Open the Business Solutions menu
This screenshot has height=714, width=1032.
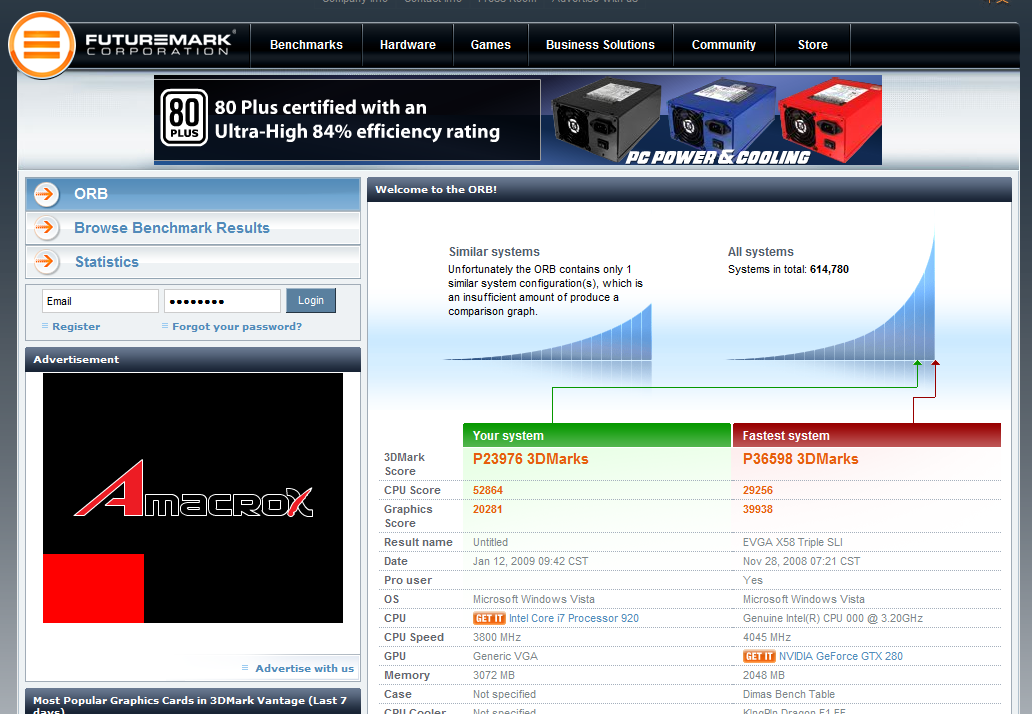(x=600, y=45)
